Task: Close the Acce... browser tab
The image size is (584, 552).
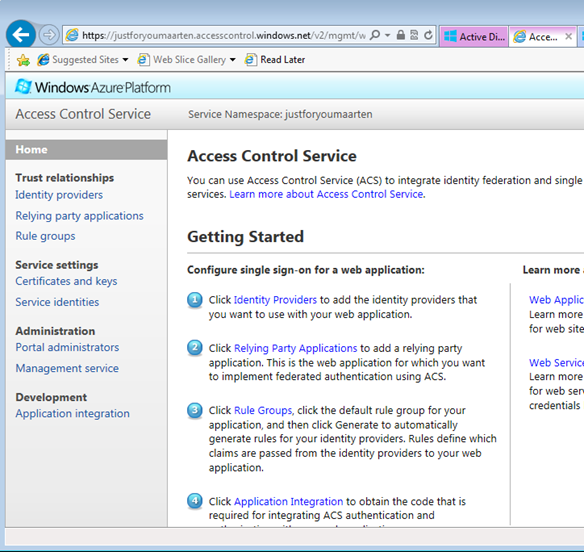Action: pos(568,37)
